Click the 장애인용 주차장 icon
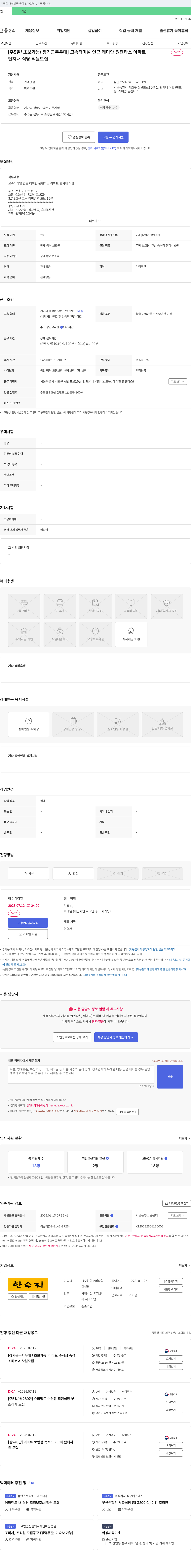This screenshot has height=1568, width=191. pyautogui.click(x=29, y=724)
